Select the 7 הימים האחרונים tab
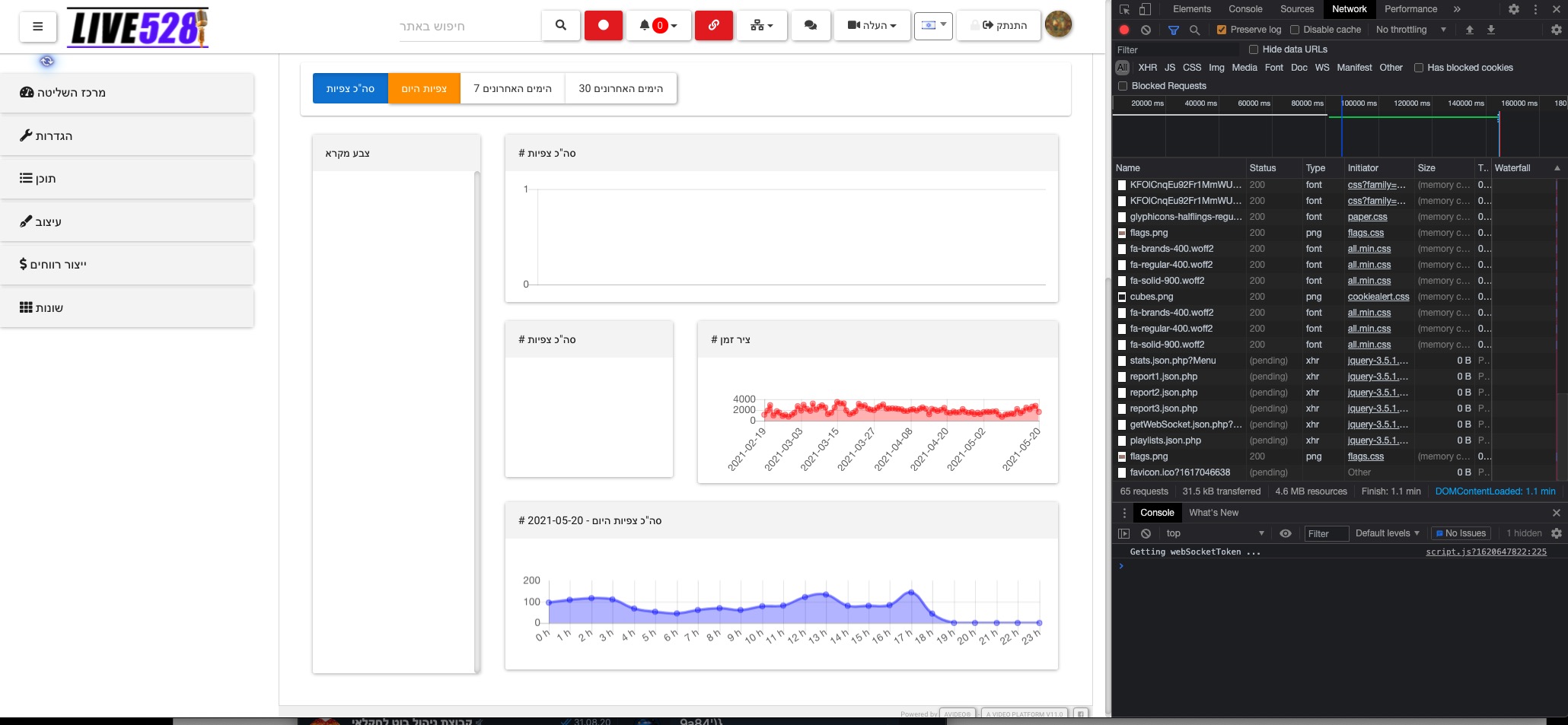 512,88
